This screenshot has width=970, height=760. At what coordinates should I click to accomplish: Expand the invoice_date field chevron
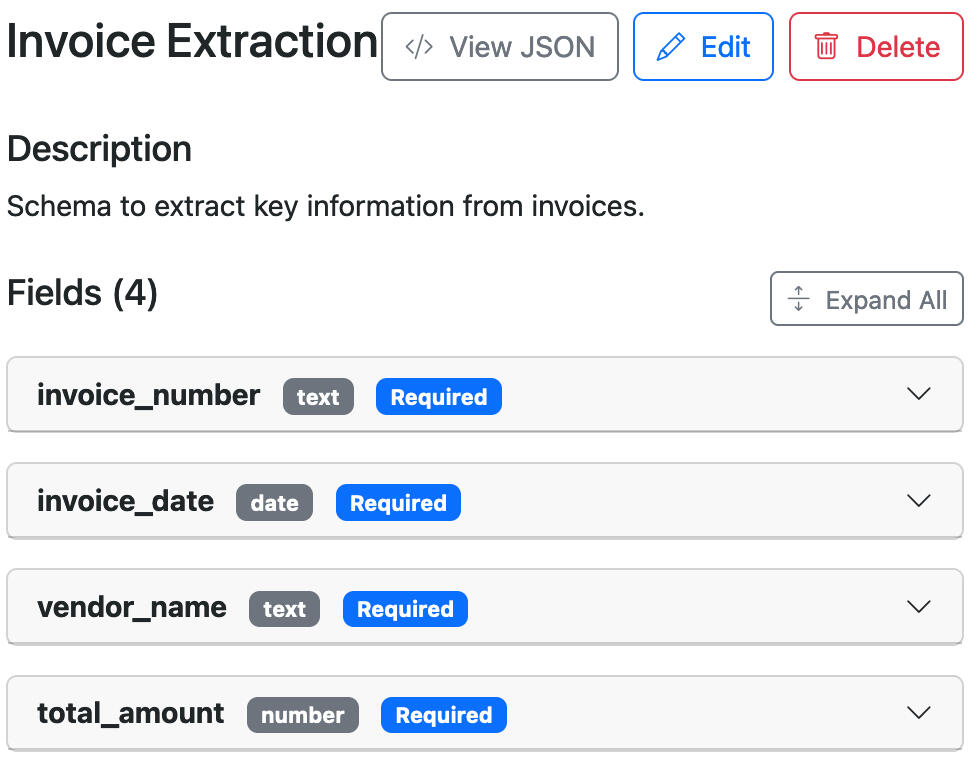click(918, 500)
